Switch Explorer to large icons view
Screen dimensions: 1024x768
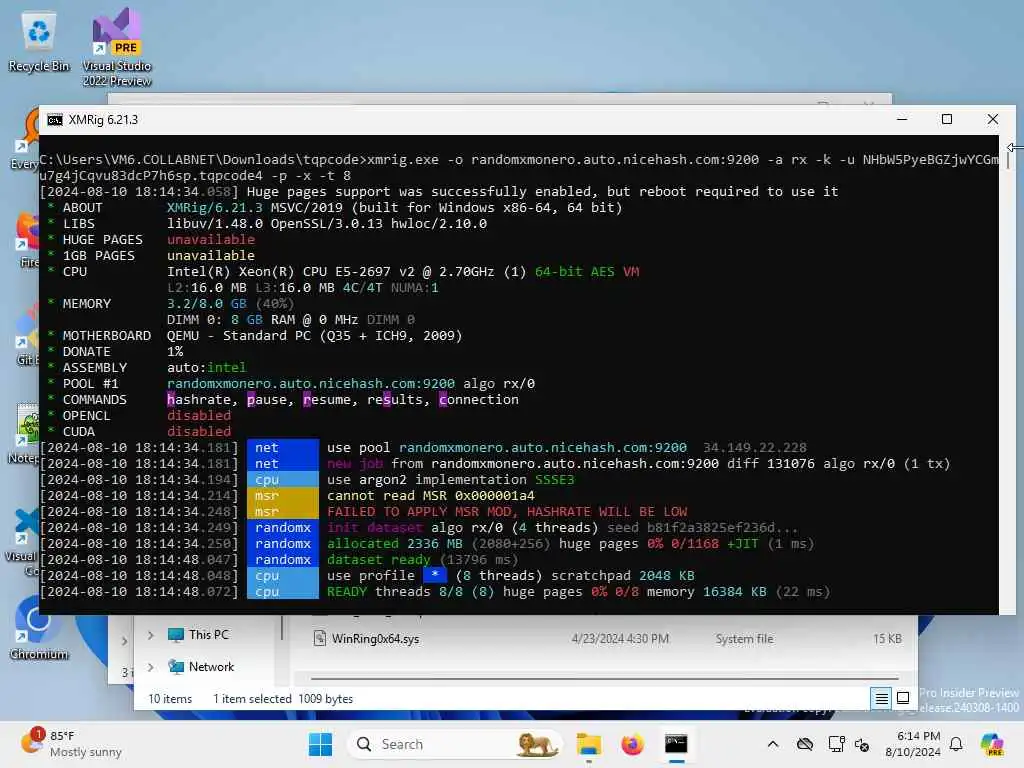(x=903, y=698)
